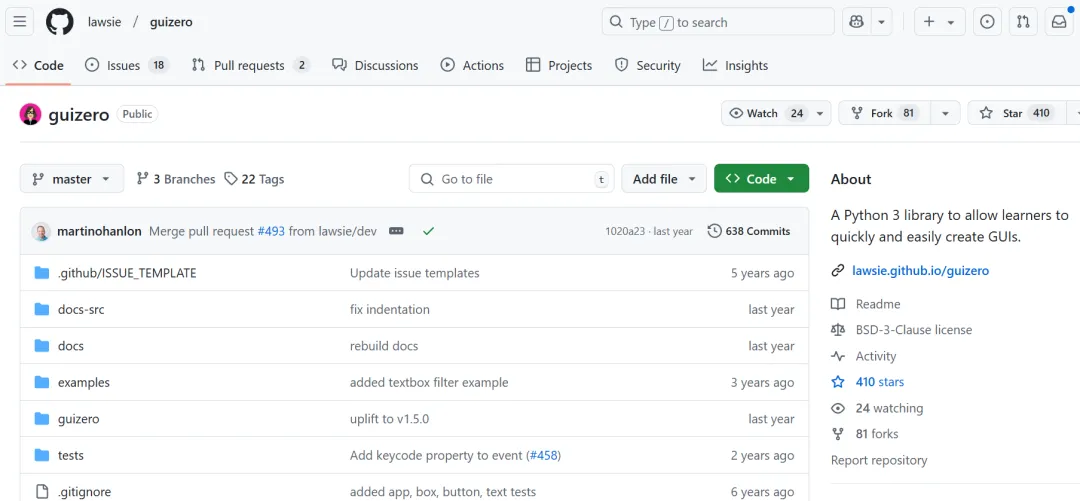The height and width of the screenshot is (501, 1080).
Task: Open the green Code dropdown button
Action: (x=761, y=178)
